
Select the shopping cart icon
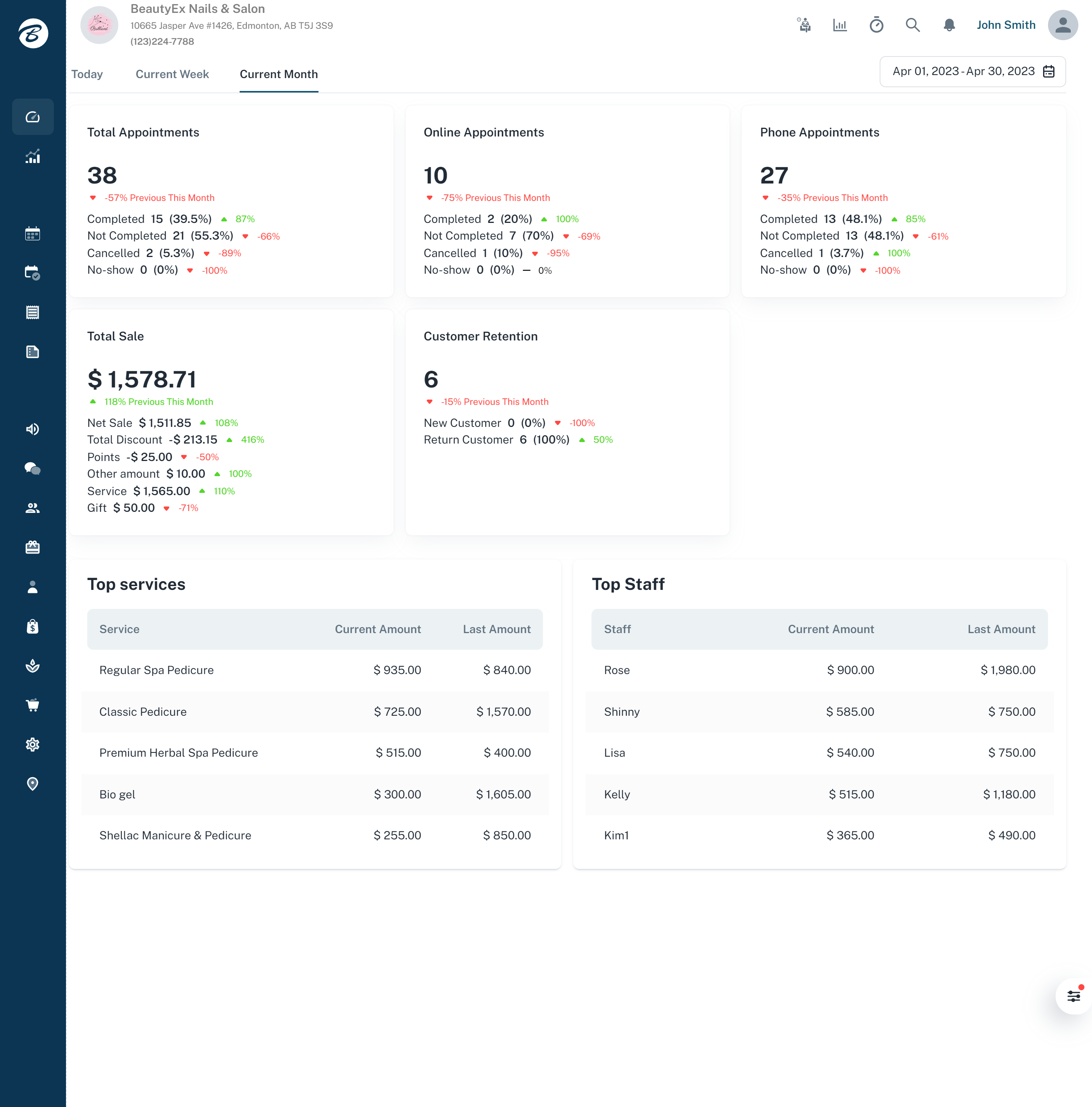click(33, 705)
